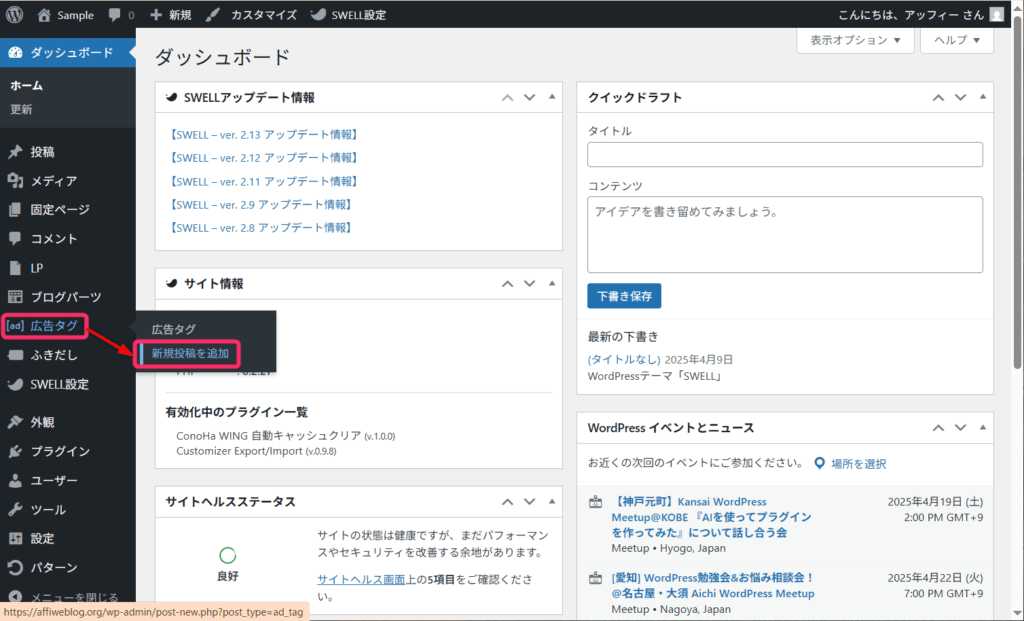Image resolution: width=1024 pixels, height=621 pixels.
Task: Select ダッシュボード in the sidebar
Action: (68, 52)
